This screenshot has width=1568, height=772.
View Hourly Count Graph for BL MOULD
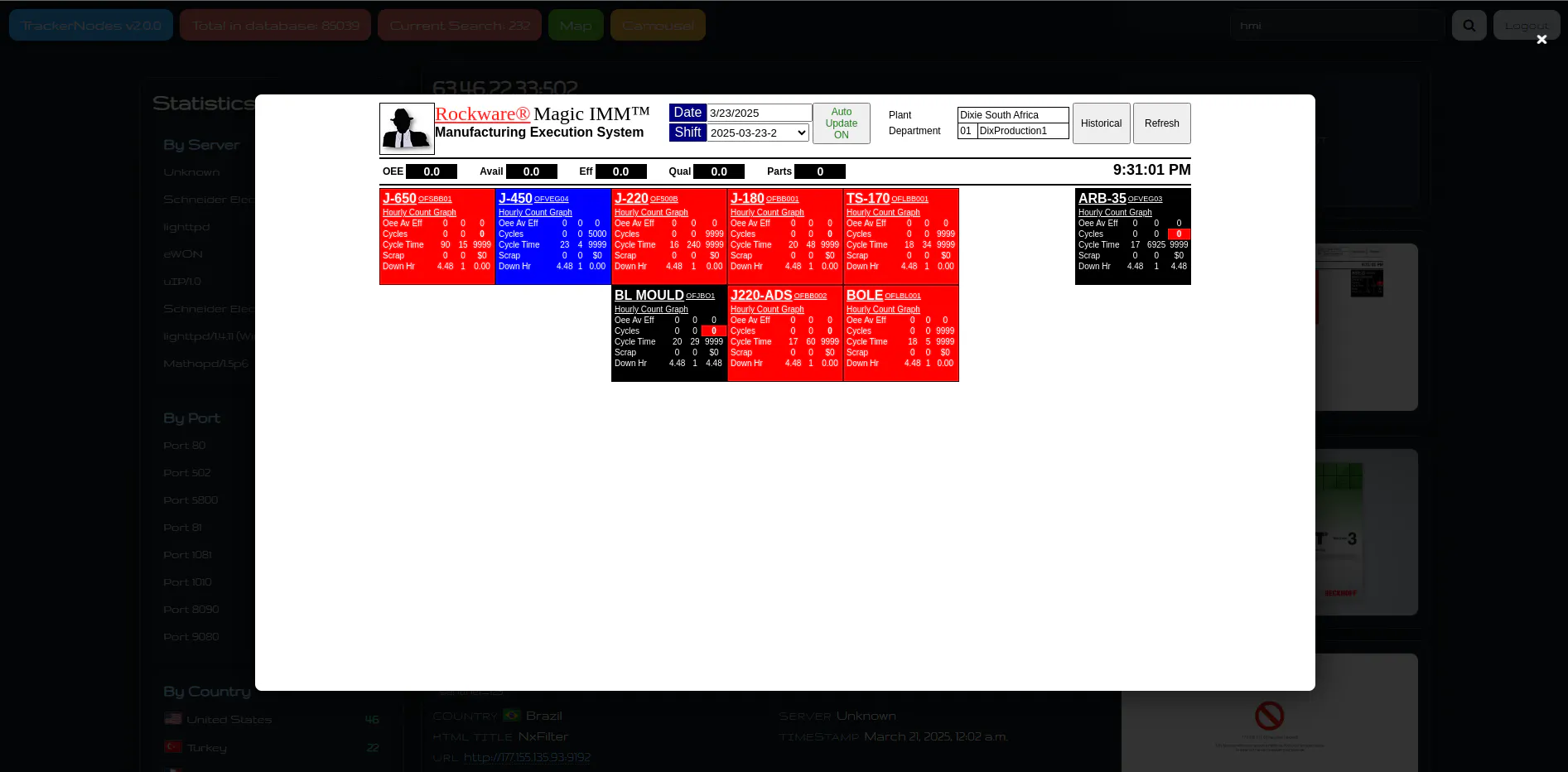(x=651, y=310)
